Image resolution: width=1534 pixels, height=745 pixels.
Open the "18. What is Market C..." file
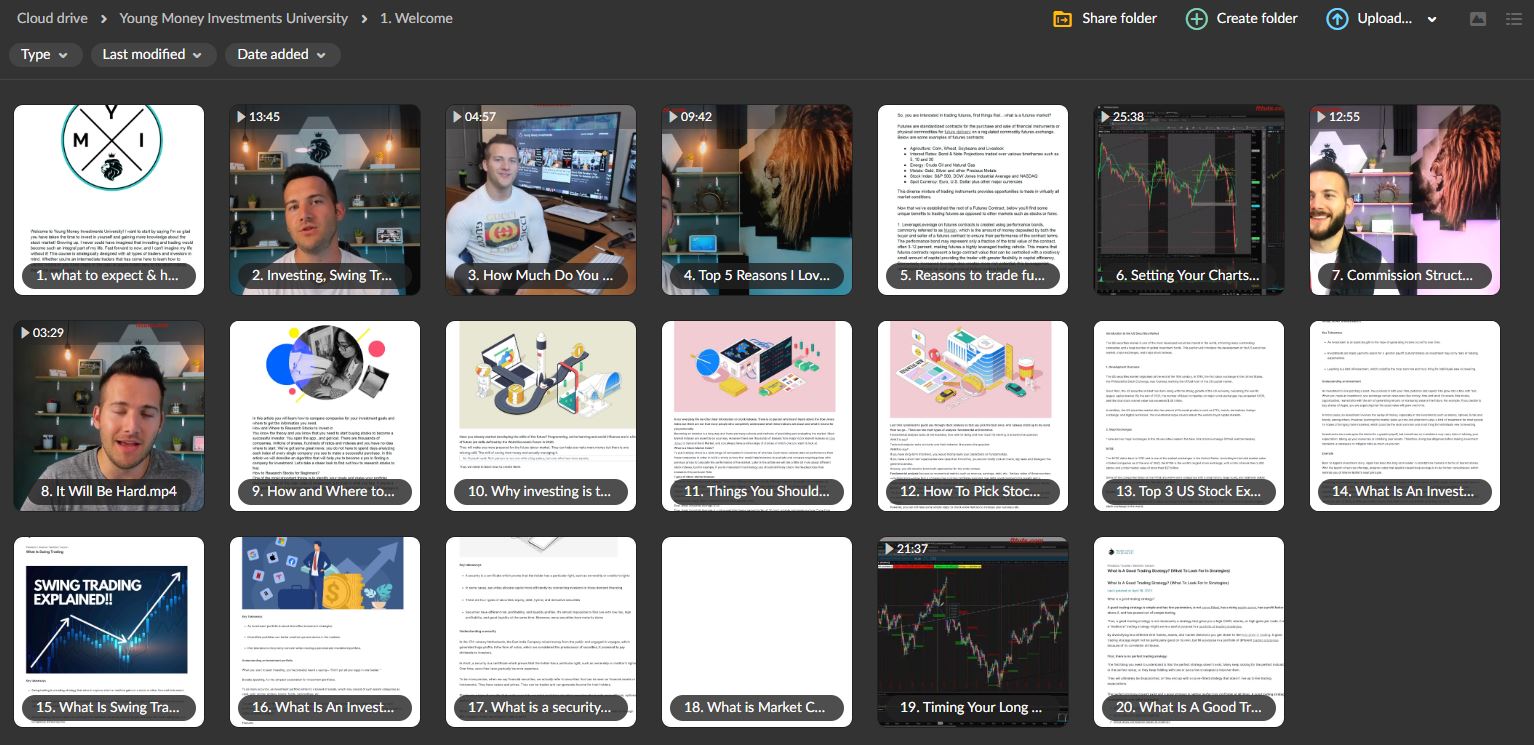point(756,631)
